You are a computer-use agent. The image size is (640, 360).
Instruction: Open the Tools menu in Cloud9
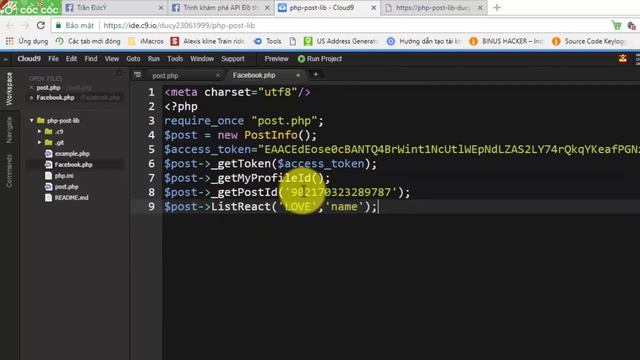tap(175, 59)
